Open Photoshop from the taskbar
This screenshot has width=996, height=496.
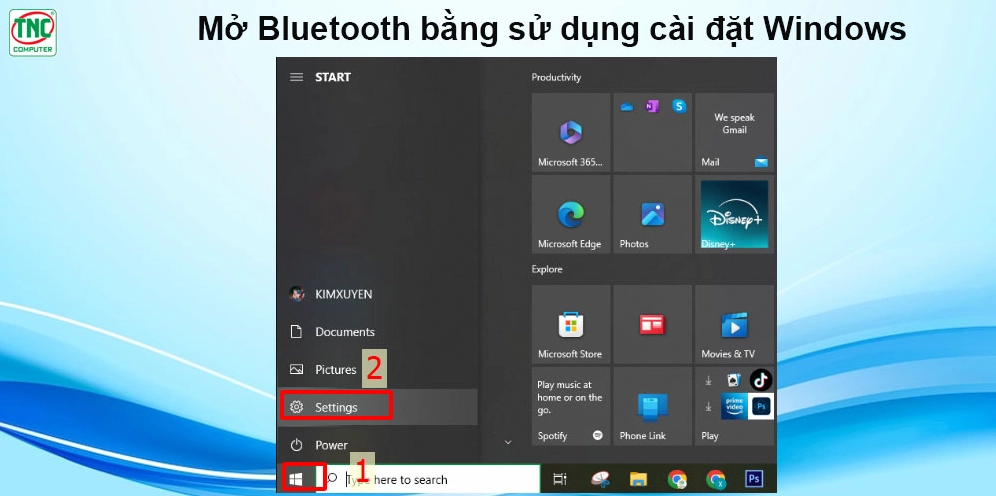[755, 479]
